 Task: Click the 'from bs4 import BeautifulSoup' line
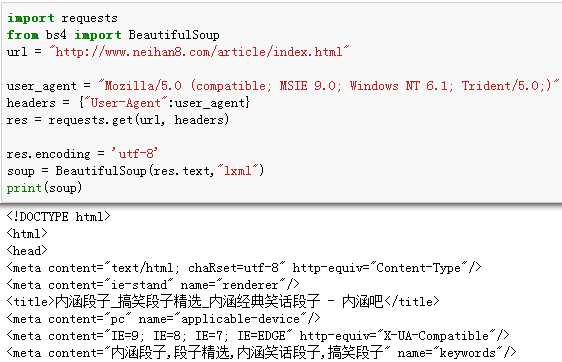(113, 35)
